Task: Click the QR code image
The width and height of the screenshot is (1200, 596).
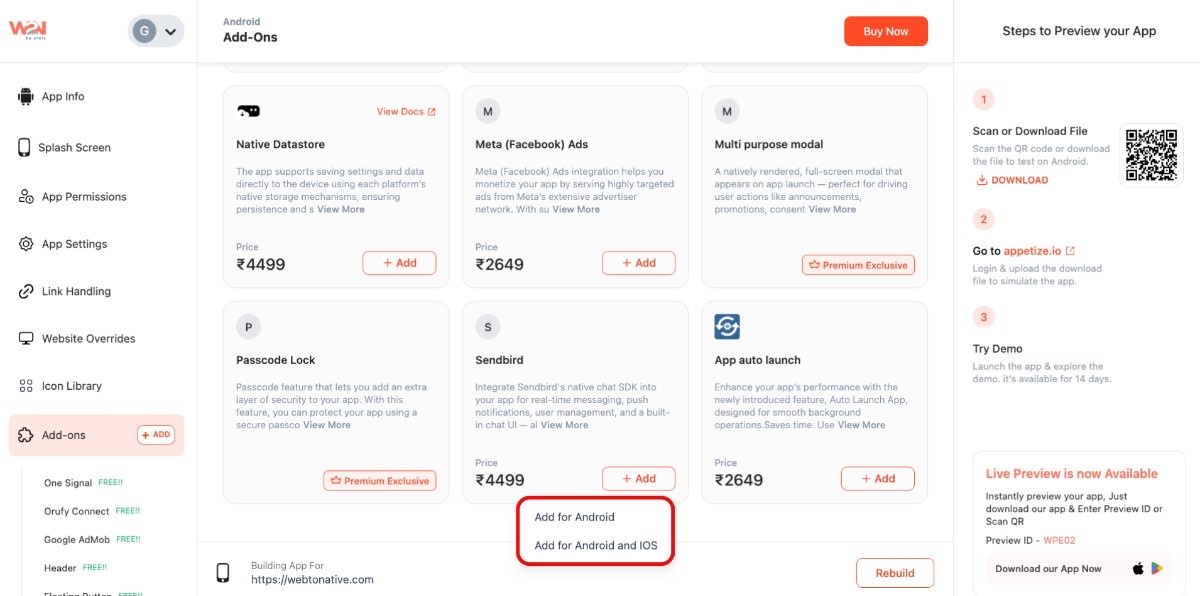Action: pyautogui.click(x=1151, y=154)
